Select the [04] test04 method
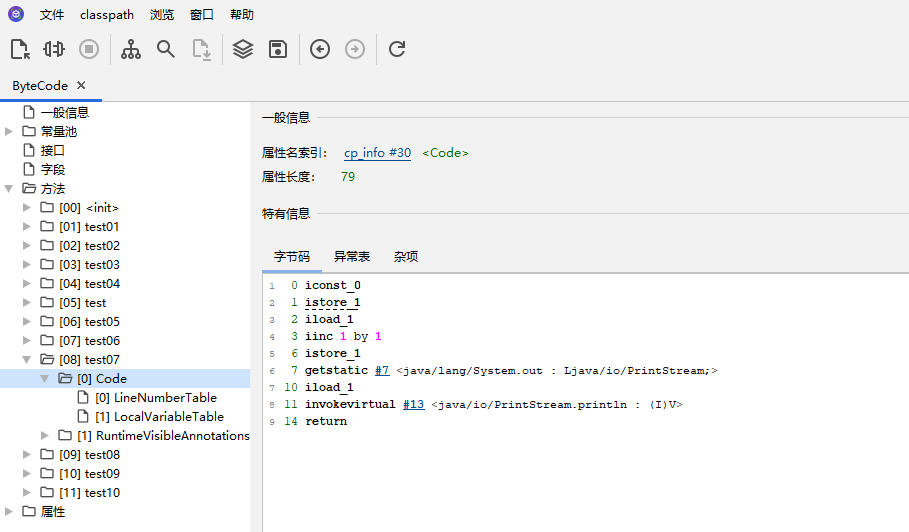The width and height of the screenshot is (909, 532). [x=89, y=284]
